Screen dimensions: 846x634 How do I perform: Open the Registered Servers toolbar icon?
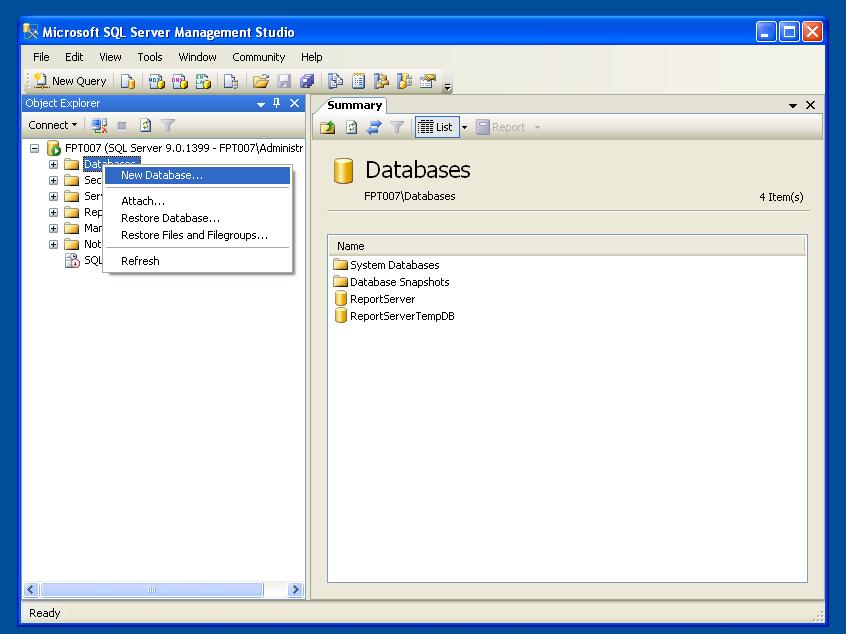coord(336,81)
